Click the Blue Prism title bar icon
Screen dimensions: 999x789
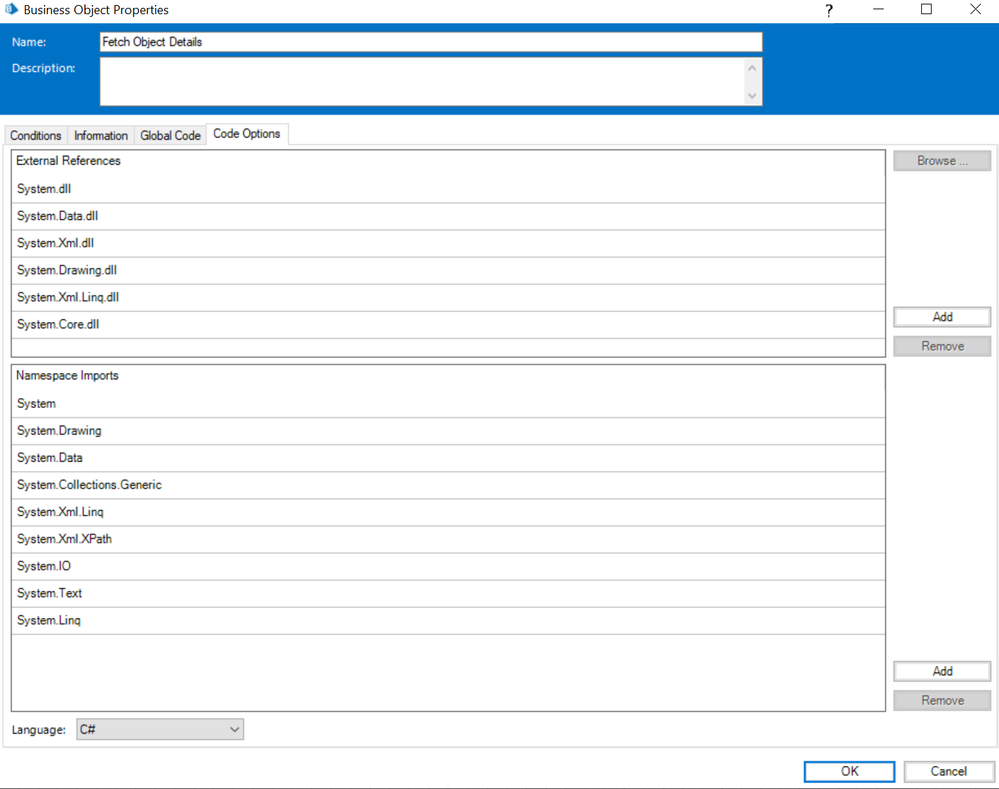tap(11, 10)
